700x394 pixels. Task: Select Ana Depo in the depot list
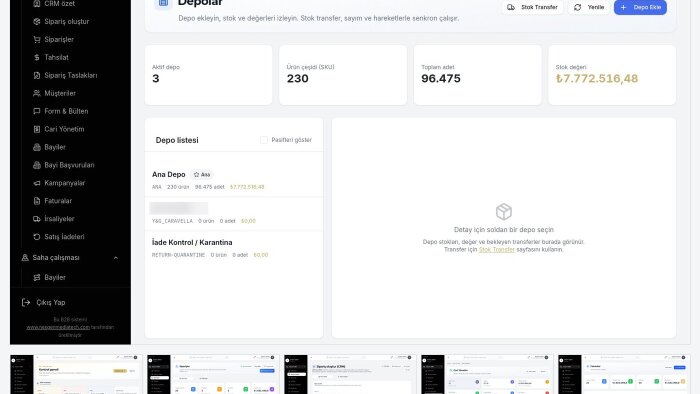point(234,180)
